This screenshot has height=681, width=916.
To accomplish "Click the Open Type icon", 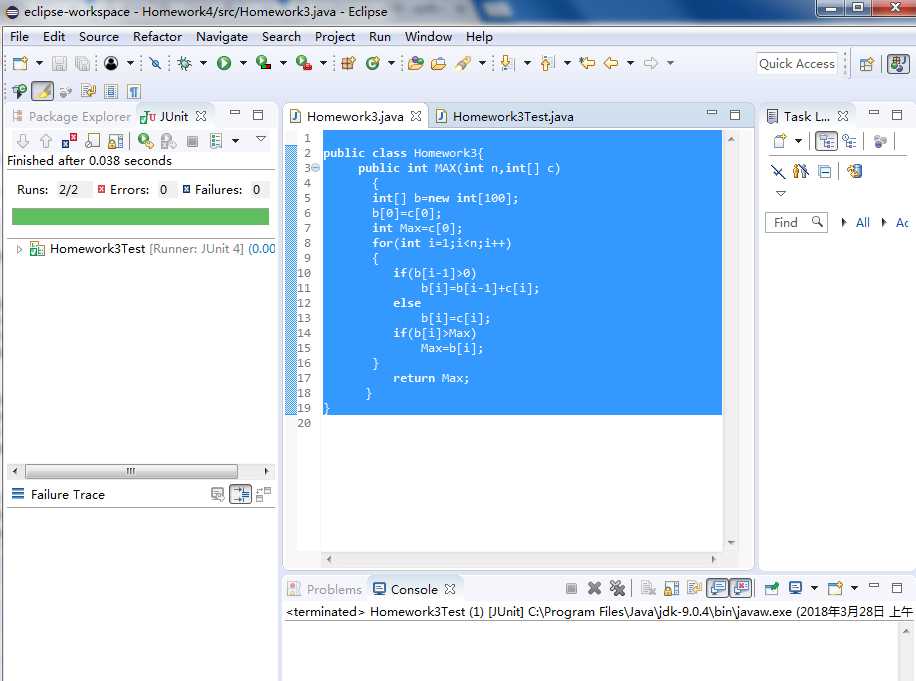I will [416, 63].
